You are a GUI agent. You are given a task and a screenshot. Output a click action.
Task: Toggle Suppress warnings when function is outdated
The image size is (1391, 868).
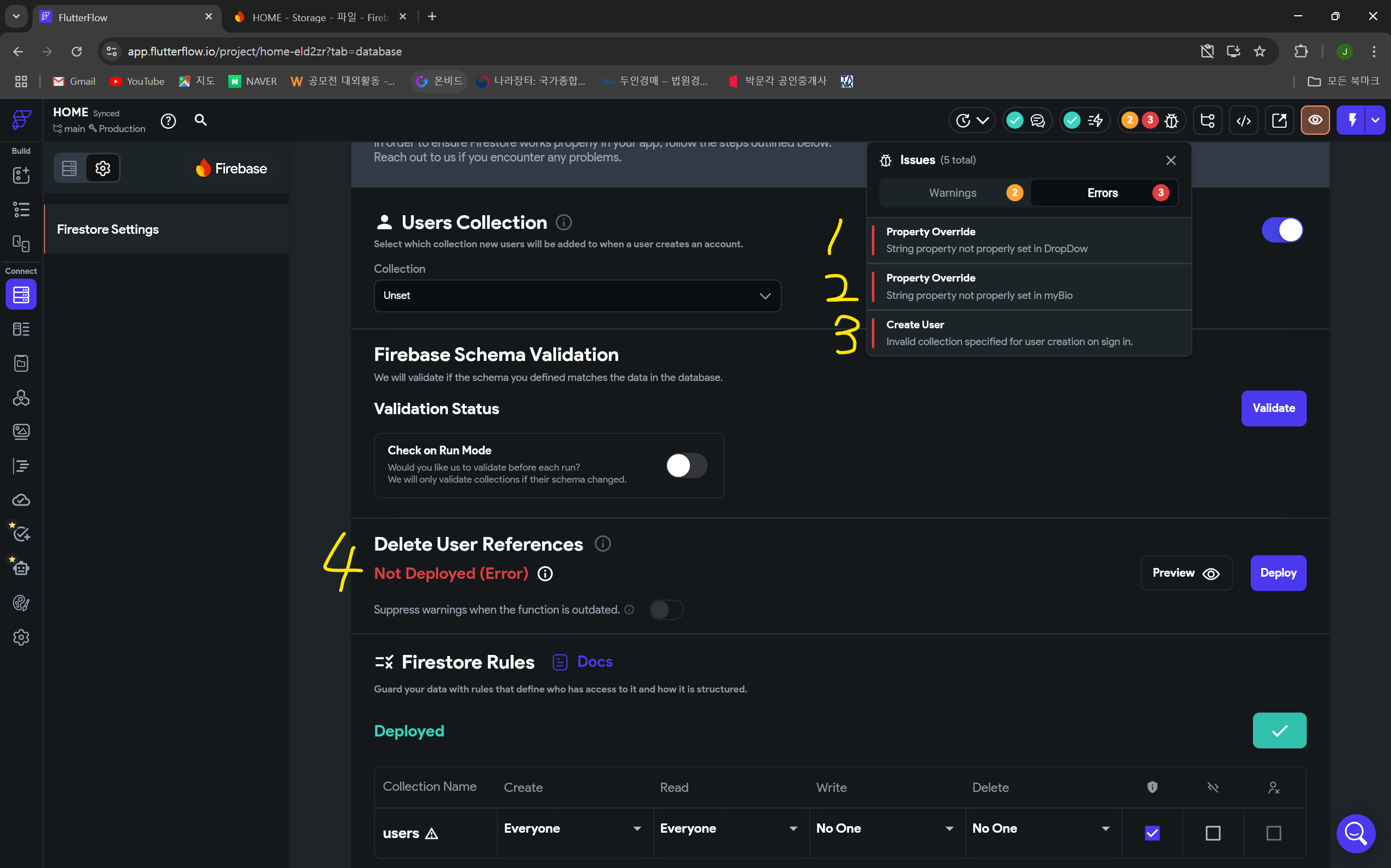pyautogui.click(x=666, y=610)
